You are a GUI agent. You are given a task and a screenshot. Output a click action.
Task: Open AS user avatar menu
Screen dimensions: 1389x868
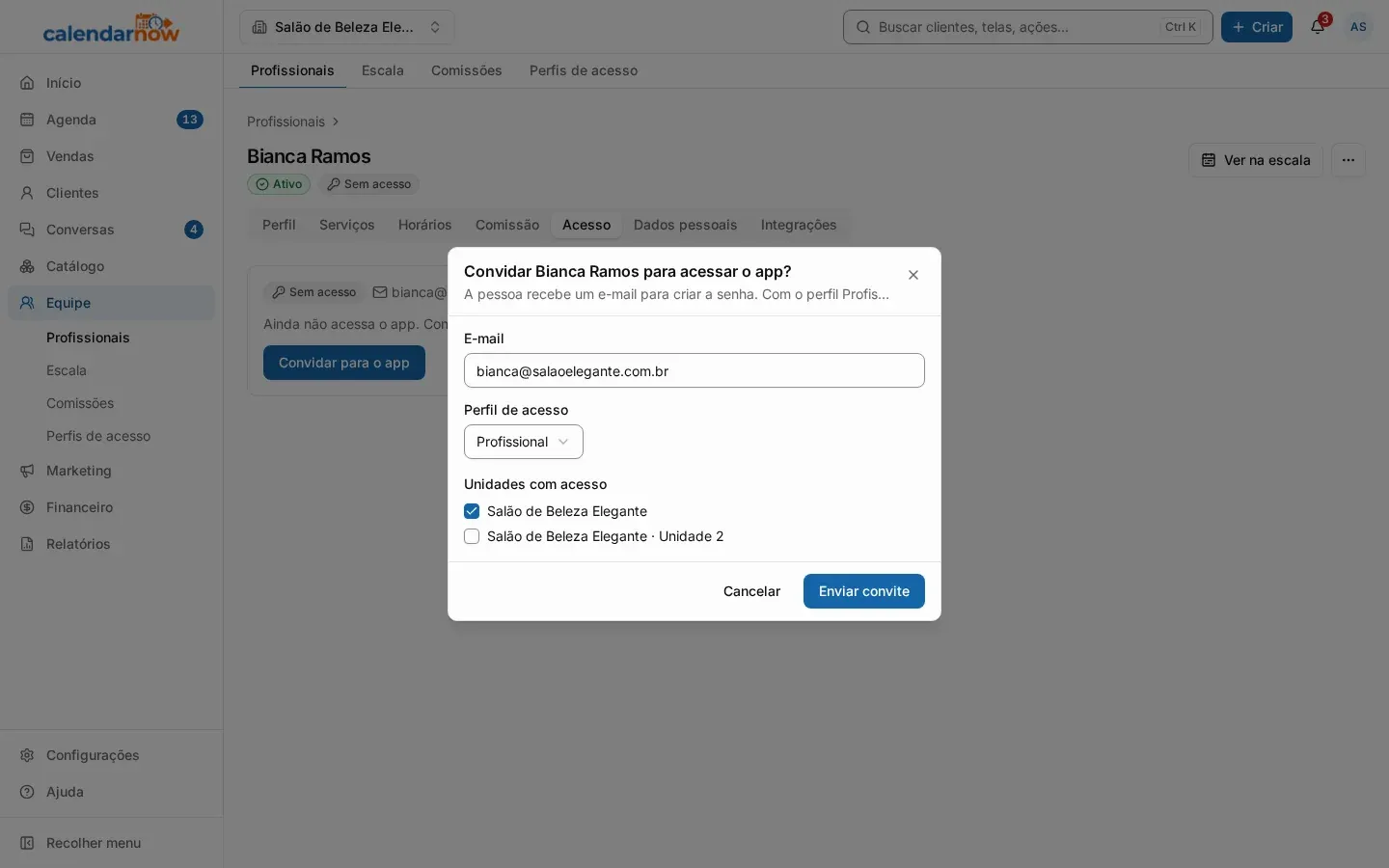pos(1358,27)
